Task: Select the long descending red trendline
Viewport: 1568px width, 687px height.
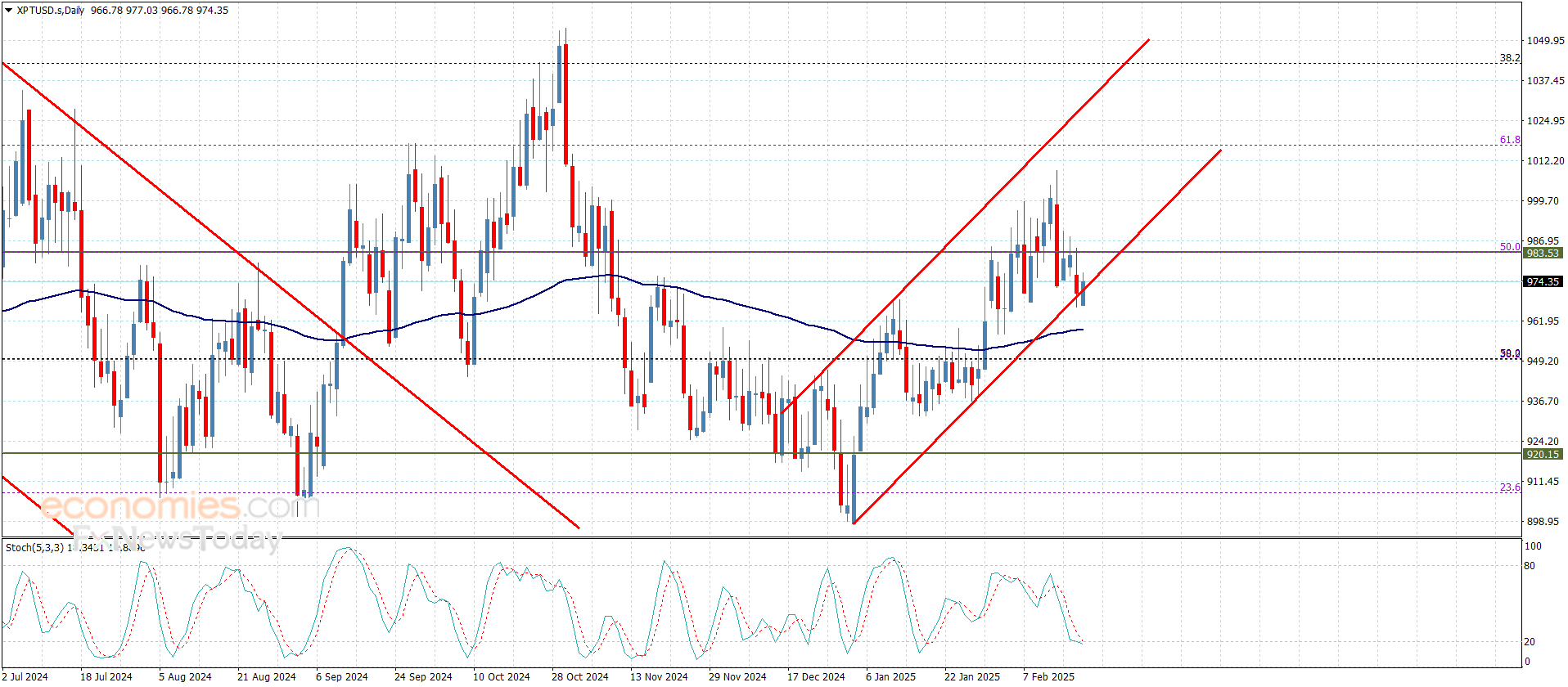Action: (291, 295)
